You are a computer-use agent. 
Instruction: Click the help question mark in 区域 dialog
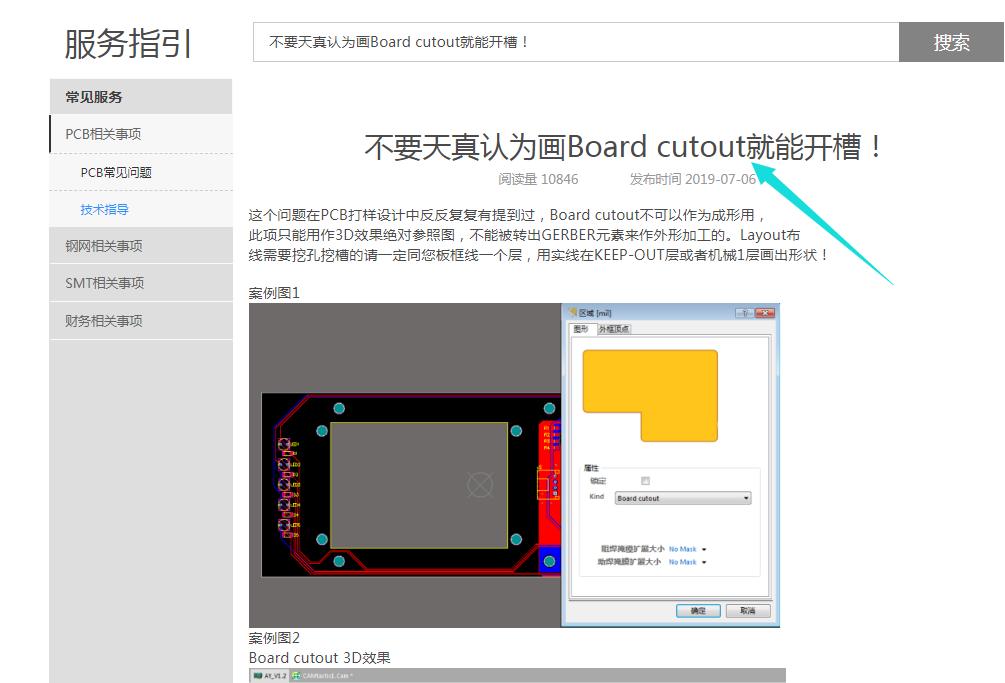coord(744,313)
